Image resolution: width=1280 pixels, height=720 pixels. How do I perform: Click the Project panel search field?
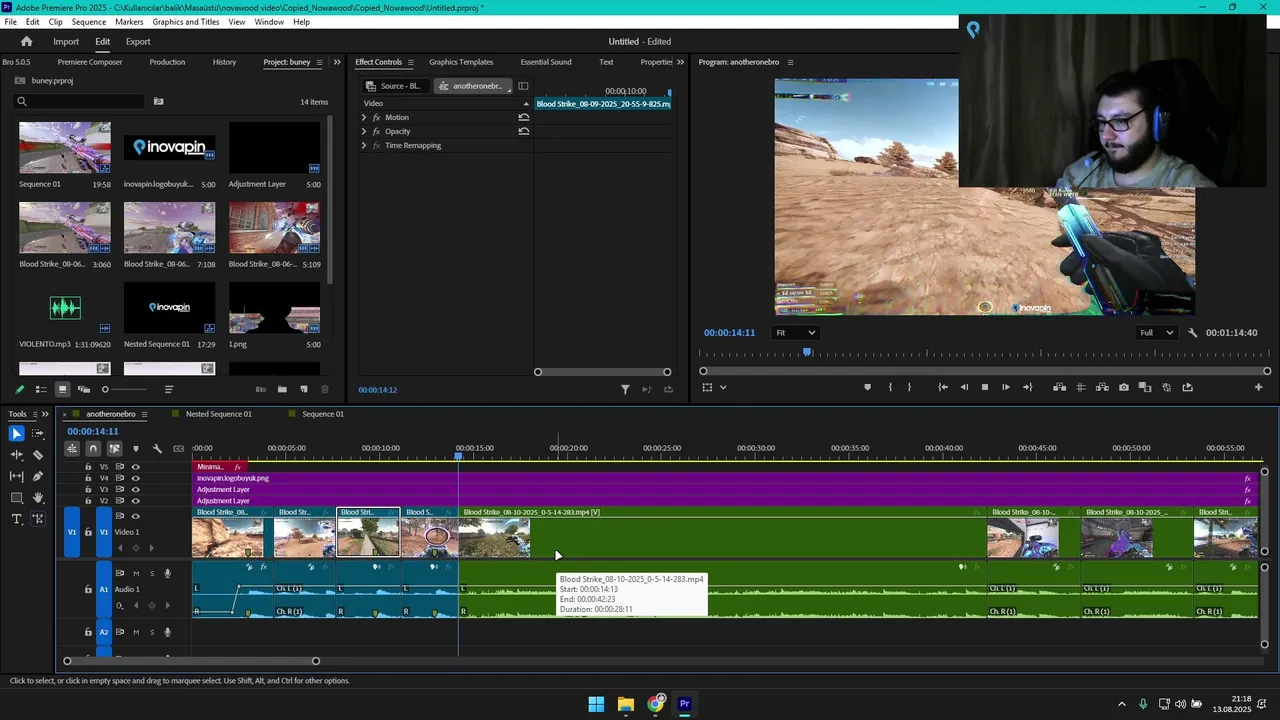[80, 101]
